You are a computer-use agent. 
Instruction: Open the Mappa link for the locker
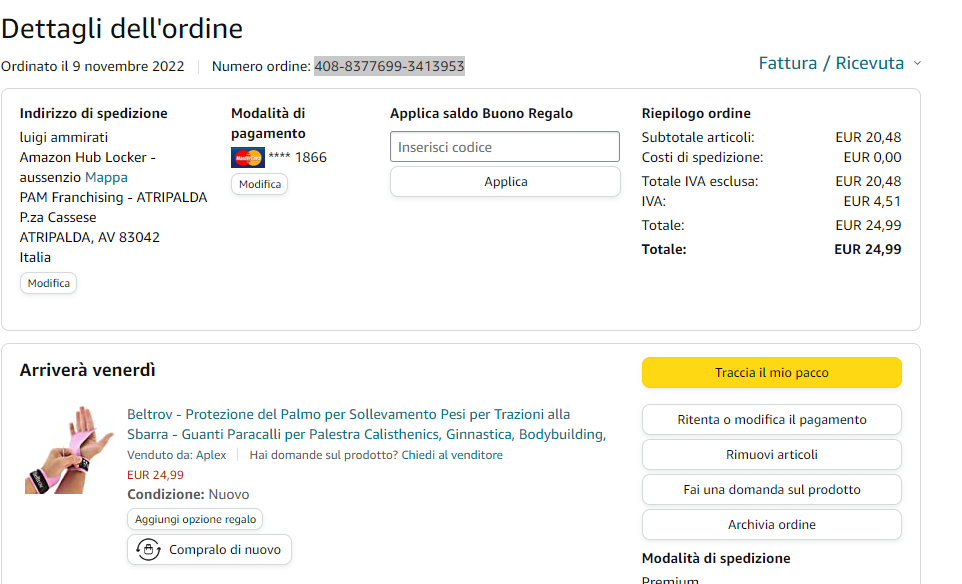(x=106, y=177)
